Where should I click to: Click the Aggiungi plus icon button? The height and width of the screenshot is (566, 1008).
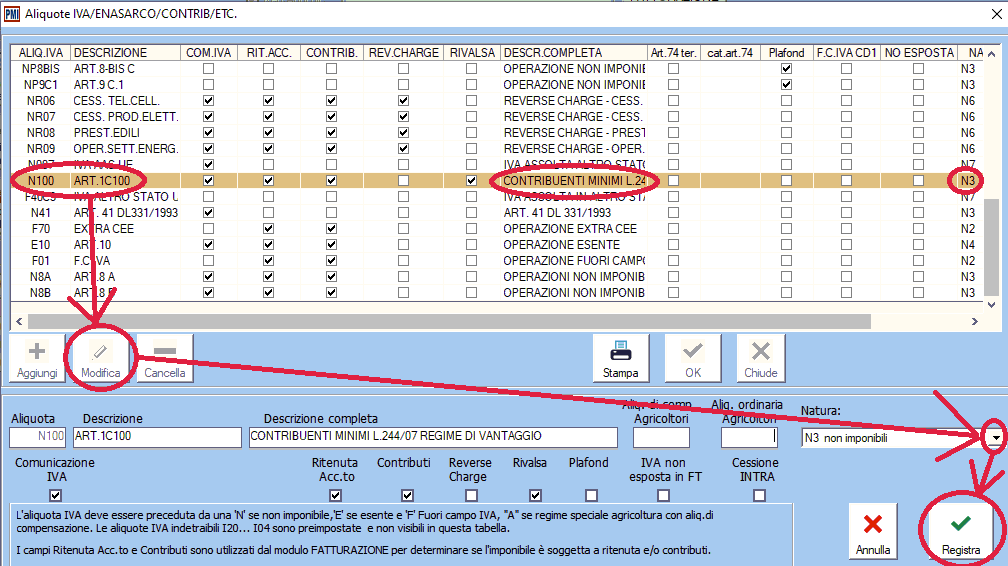click(x=37, y=359)
